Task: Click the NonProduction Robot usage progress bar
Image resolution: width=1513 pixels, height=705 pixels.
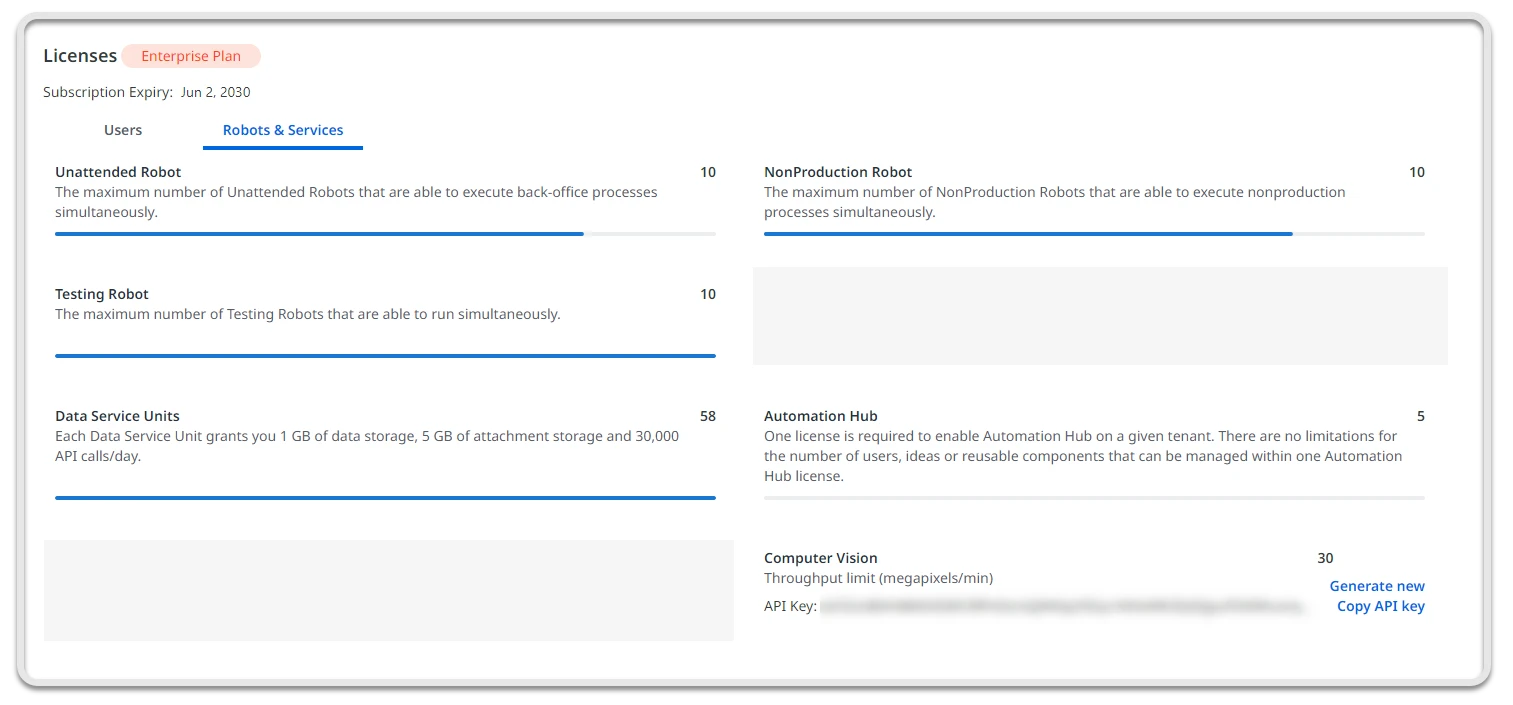Action: pos(1094,234)
